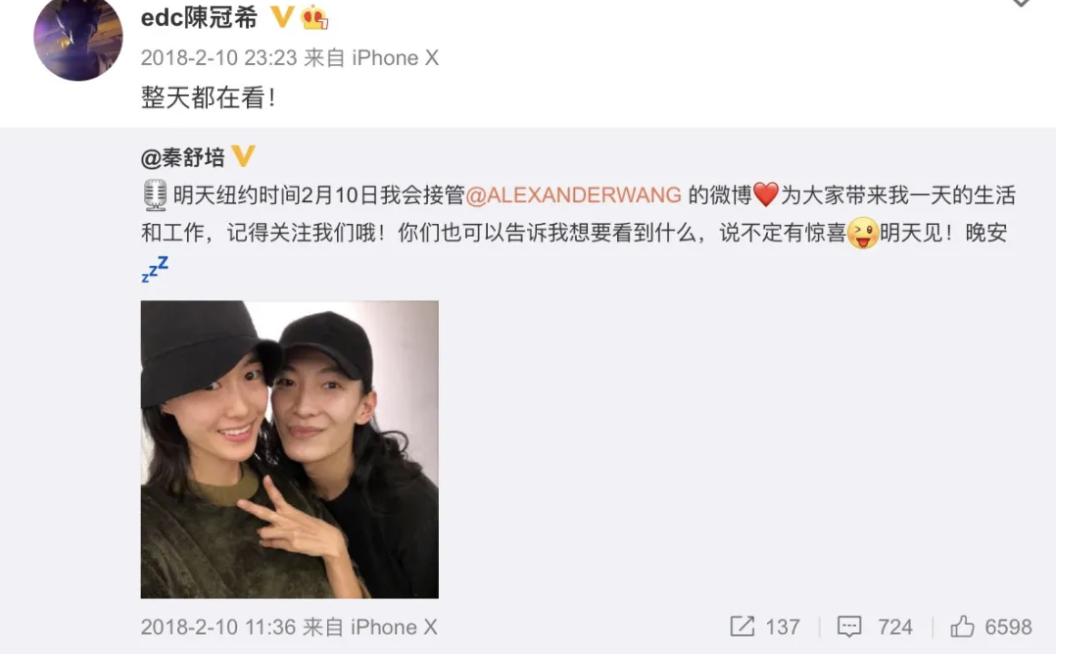Click the membership crown icon beside edc陳冠希
Image resolution: width=1070 pixels, height=662 pixels.
(x=314, y=18)
